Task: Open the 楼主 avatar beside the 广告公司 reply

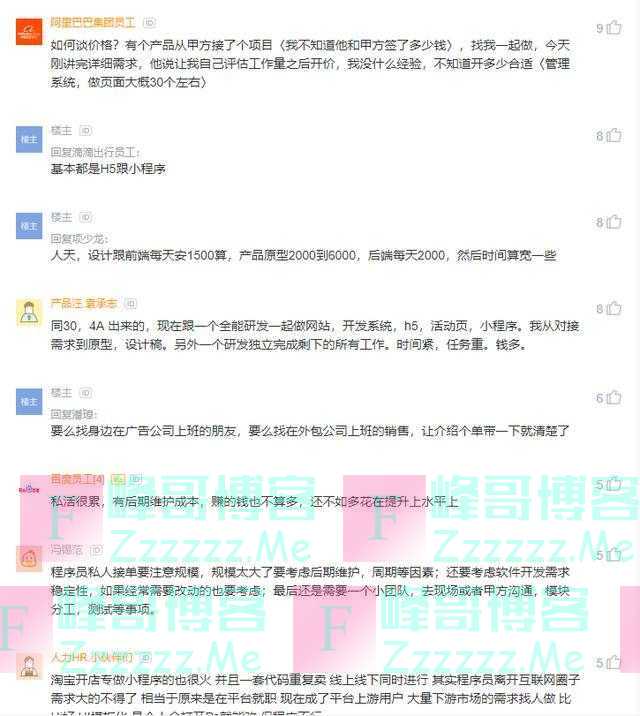Action: tap(29, 401)
